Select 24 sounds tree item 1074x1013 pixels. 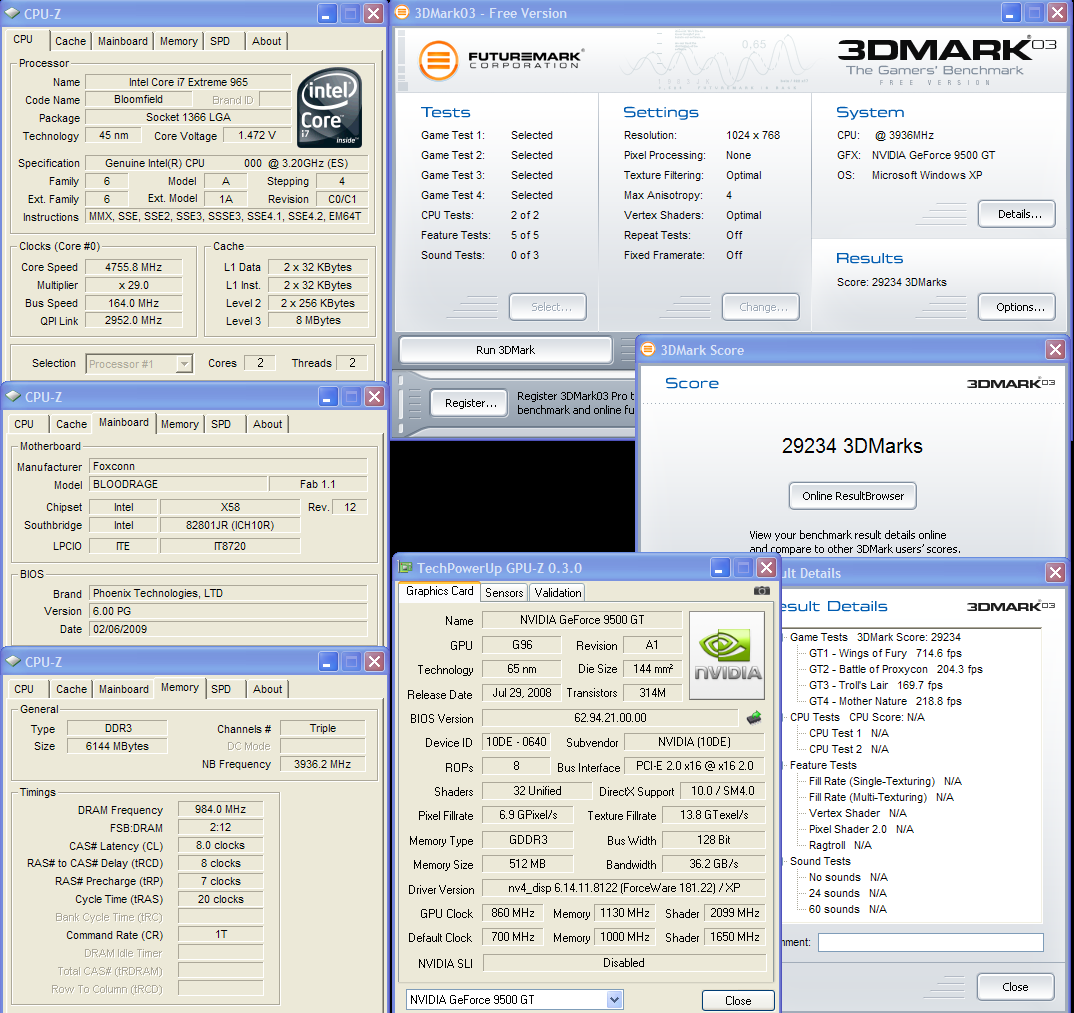click(x=847, y=893)
